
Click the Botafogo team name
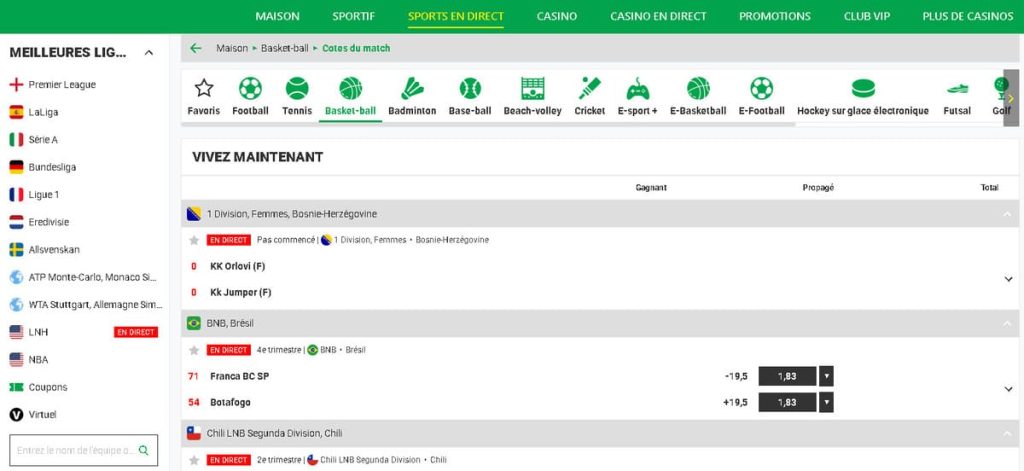pos(230,402)
